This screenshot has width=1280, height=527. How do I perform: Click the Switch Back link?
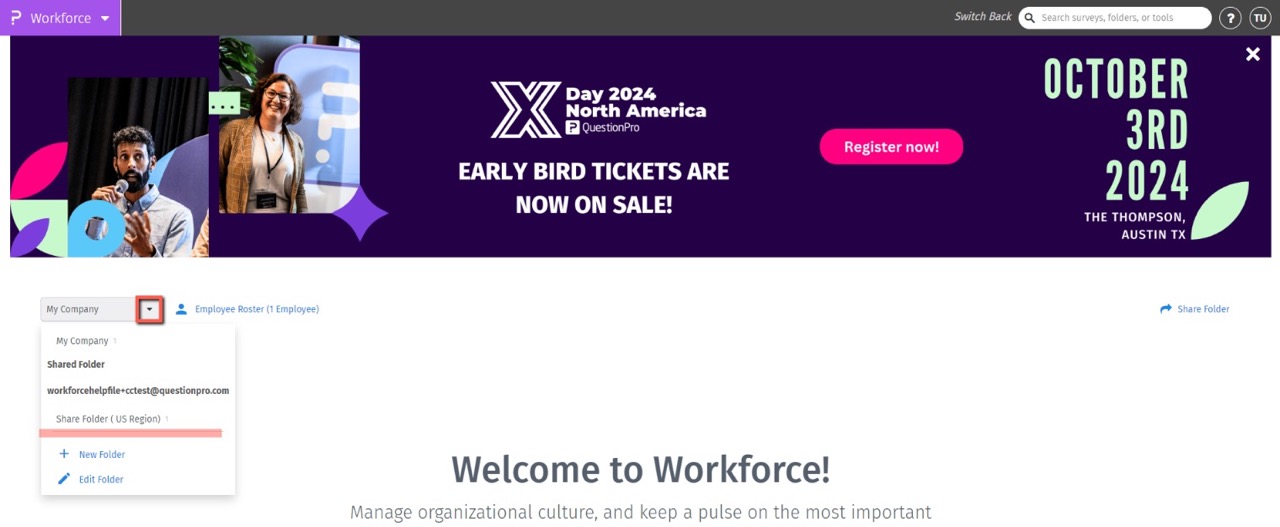[x=982, y=17]
